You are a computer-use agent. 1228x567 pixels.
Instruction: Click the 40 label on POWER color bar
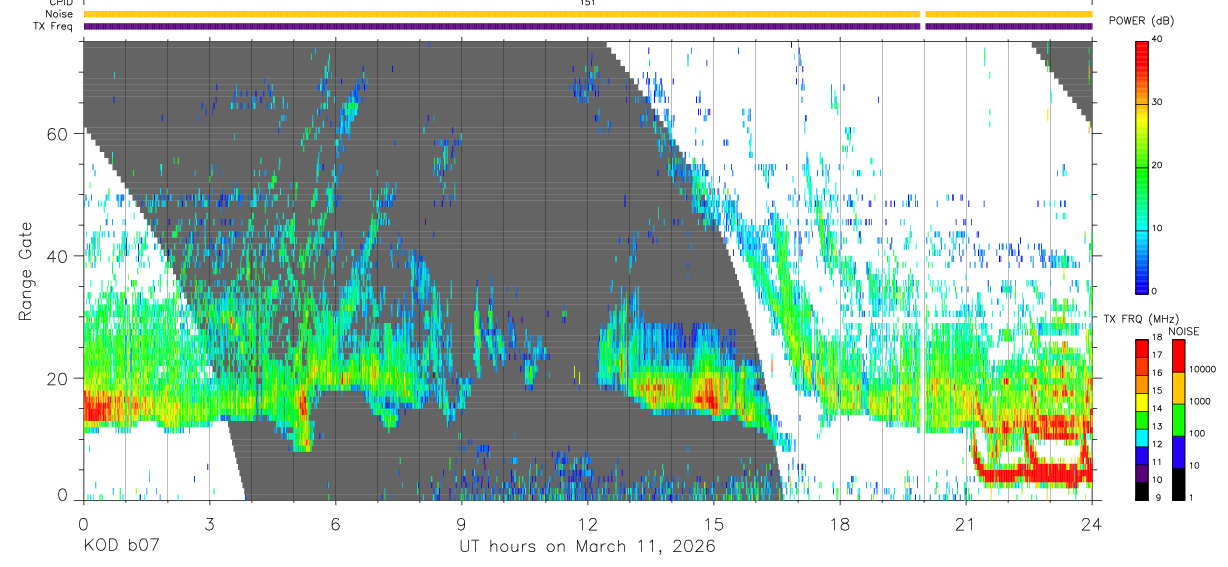tap(1157, 40)
